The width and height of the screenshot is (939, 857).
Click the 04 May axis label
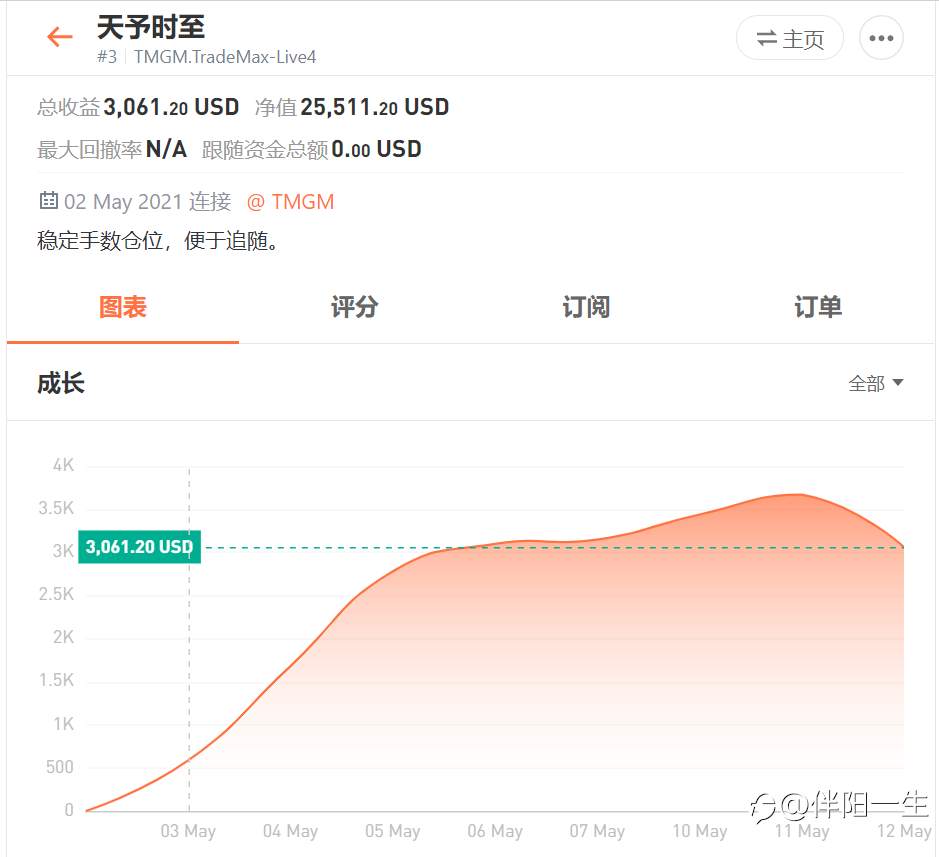pos(290,831)
